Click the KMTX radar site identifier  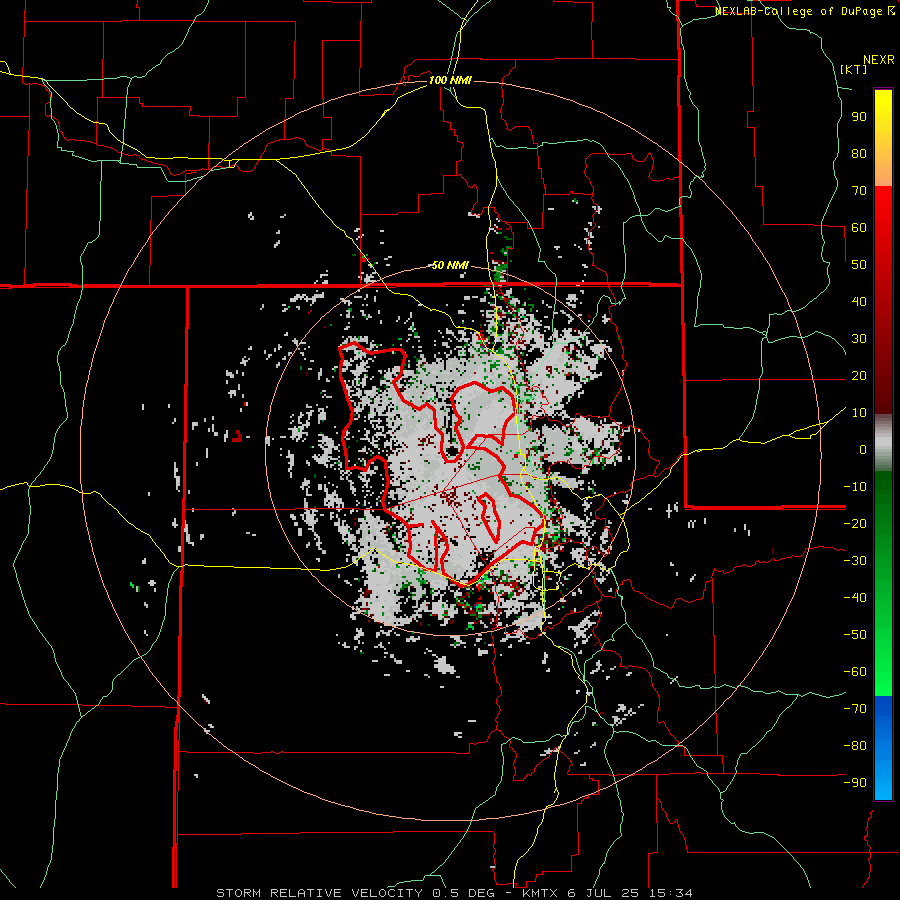541,893
